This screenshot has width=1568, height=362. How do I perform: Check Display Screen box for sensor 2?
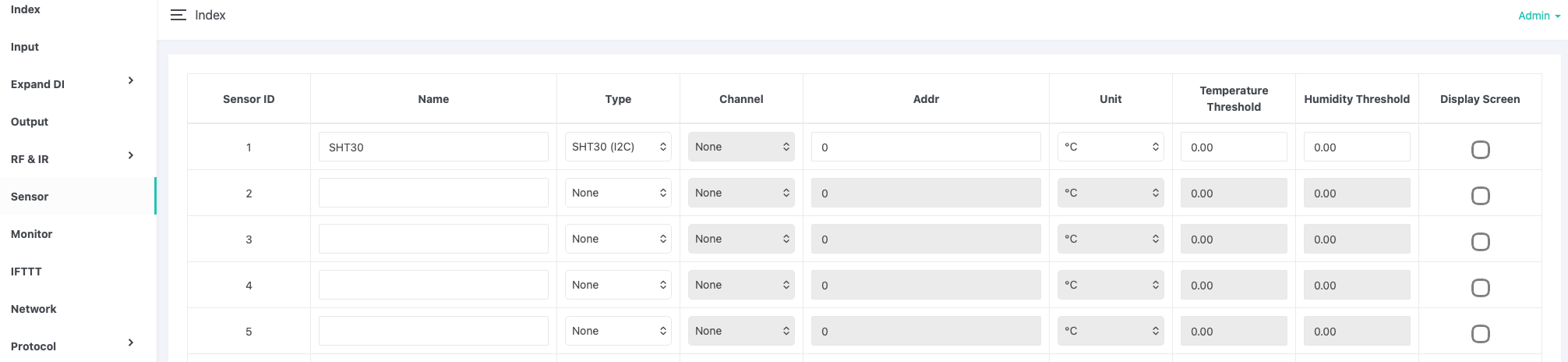[1480, 196]
